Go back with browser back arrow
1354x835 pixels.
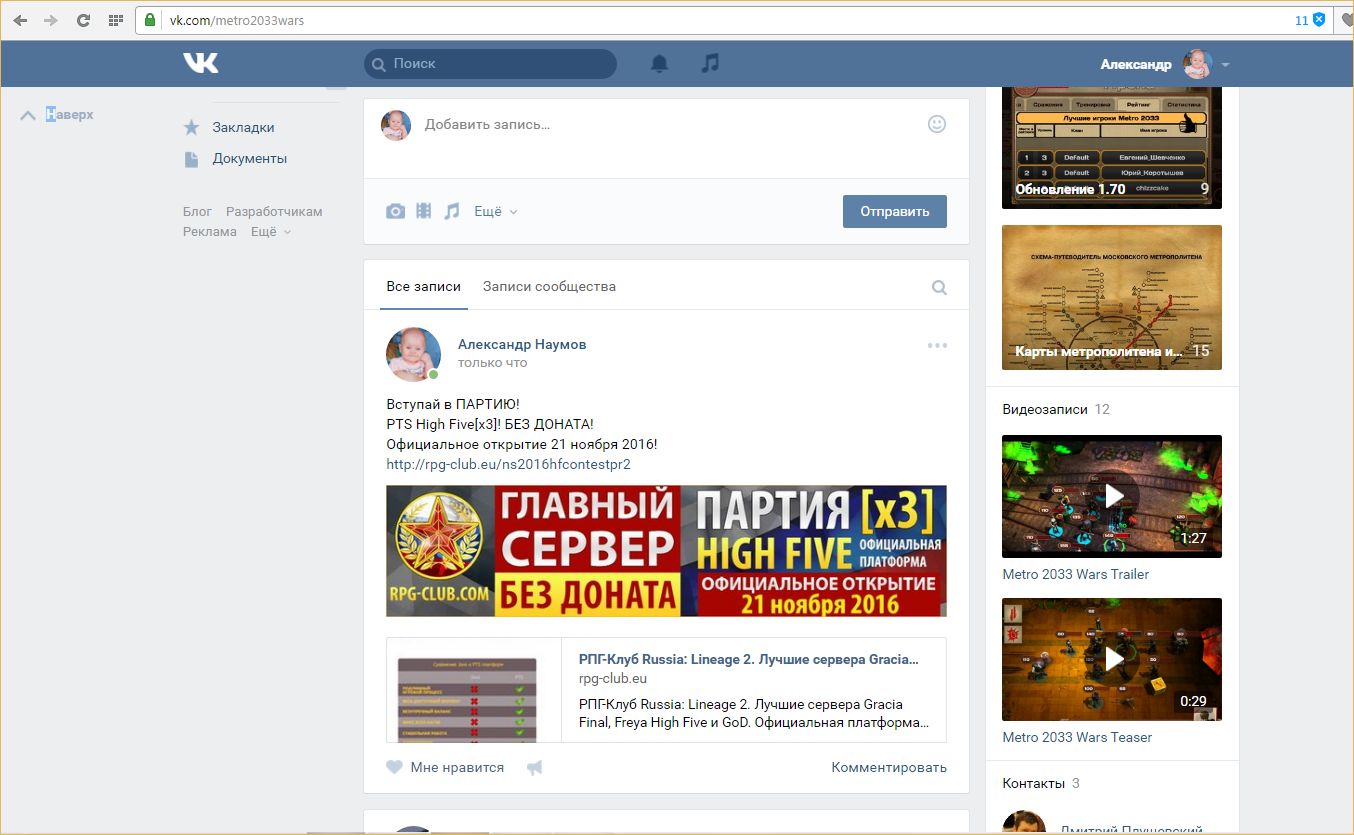(x=20, y=20)
